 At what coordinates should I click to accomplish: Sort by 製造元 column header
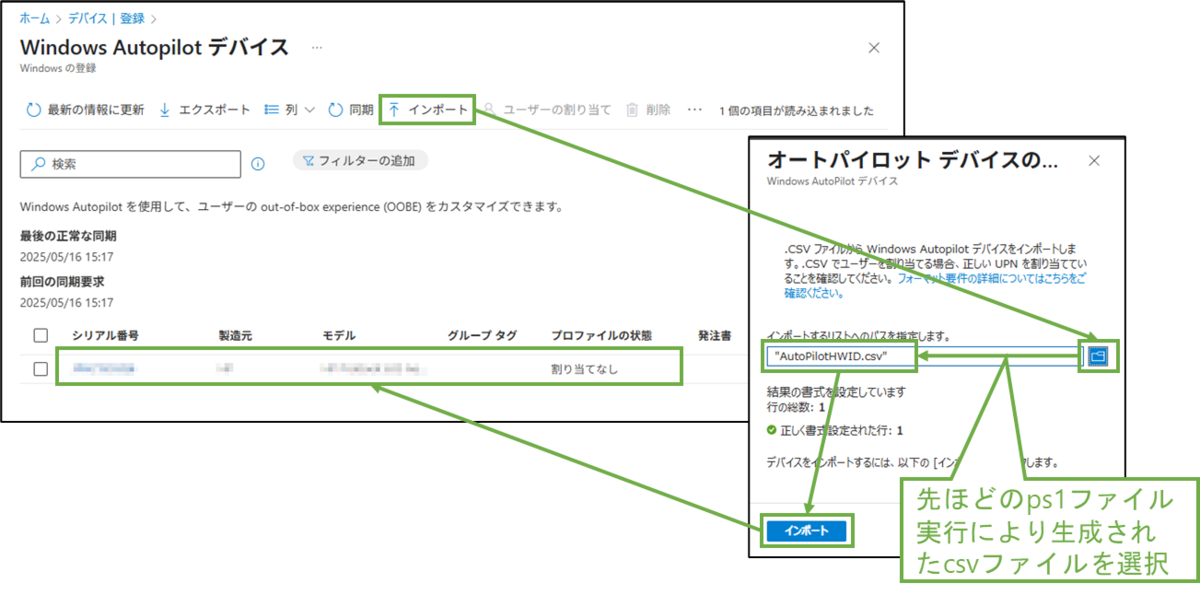235,336
